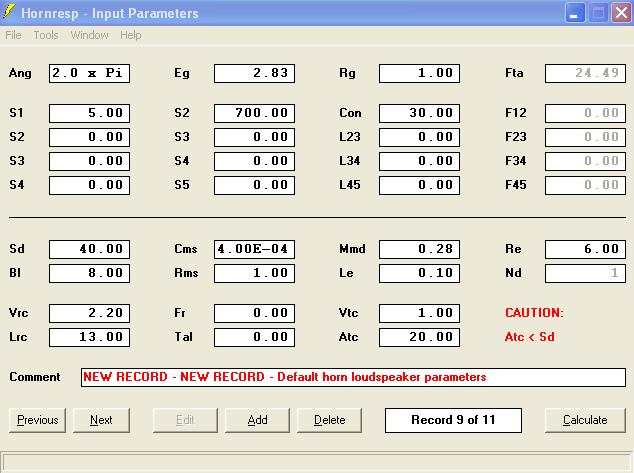
Task: Select the Bl field showing 8.00
Action: [89, 273]
